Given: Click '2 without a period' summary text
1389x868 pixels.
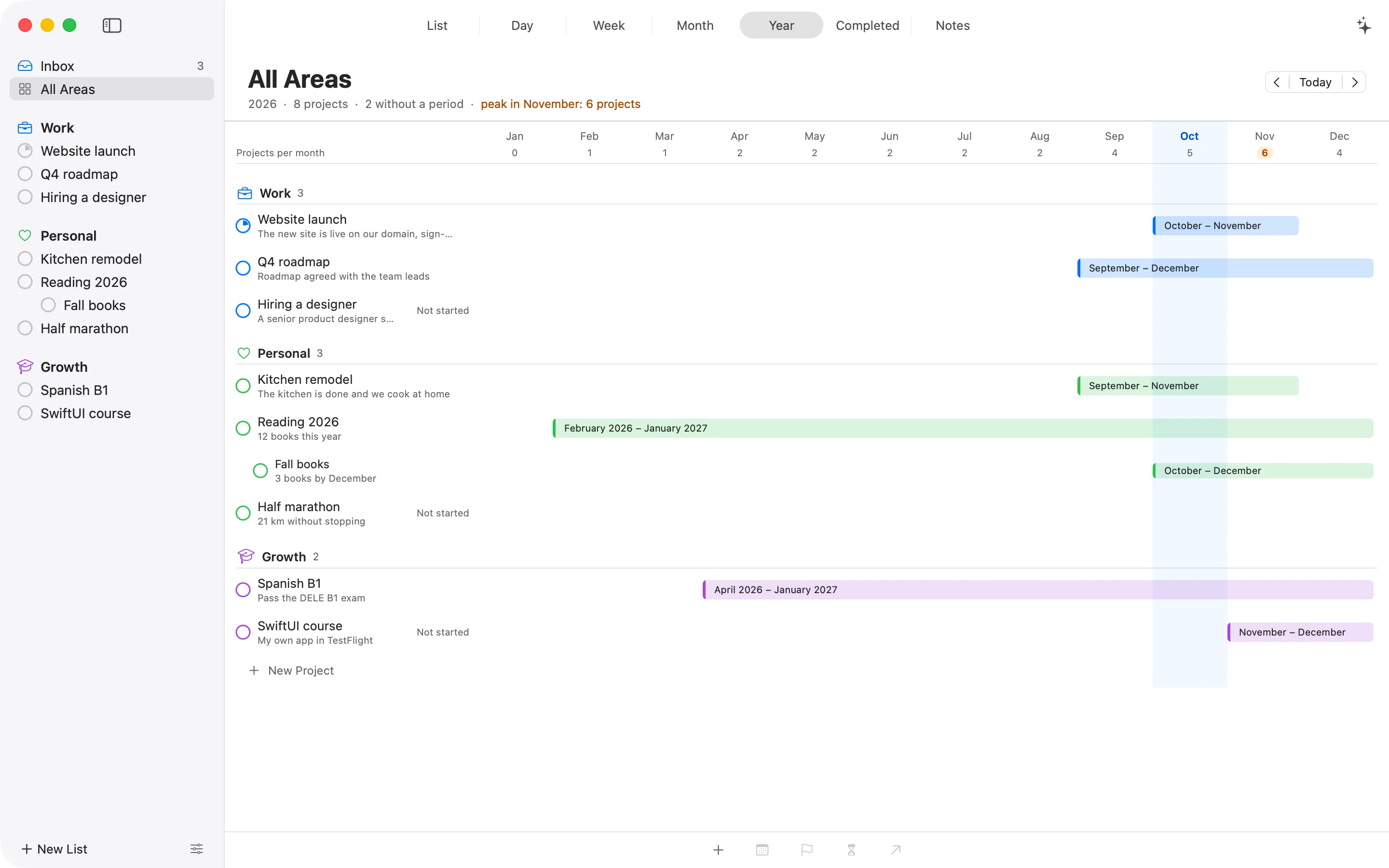Looking at the screenshot, I should pyautogui.click(x=414, y=104).
